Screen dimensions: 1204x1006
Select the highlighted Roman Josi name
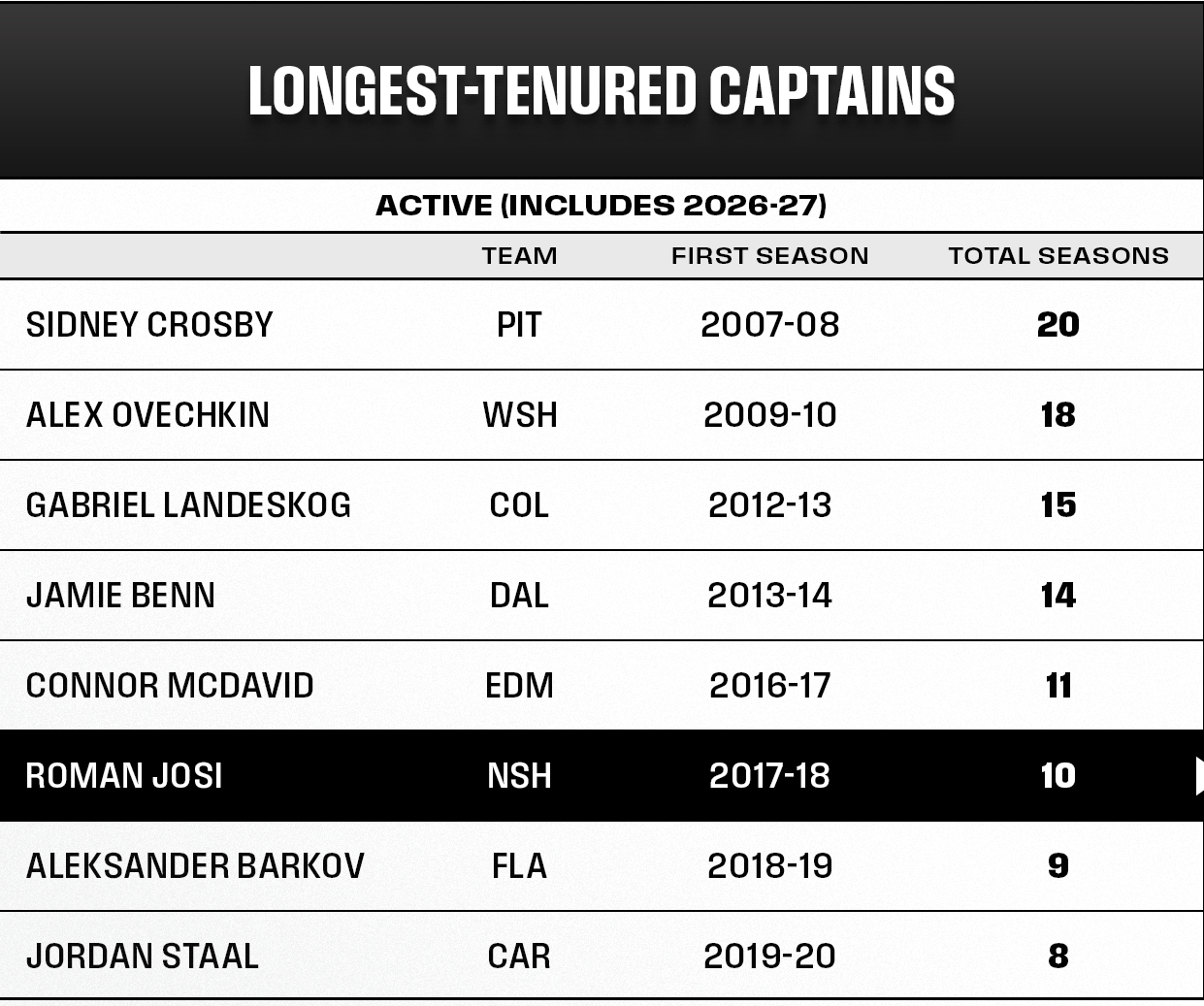(x=124, y=776)
